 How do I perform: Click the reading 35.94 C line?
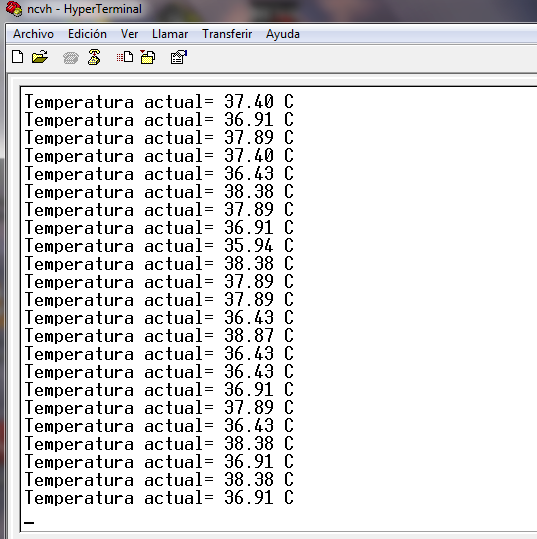[x=159, y=245]
